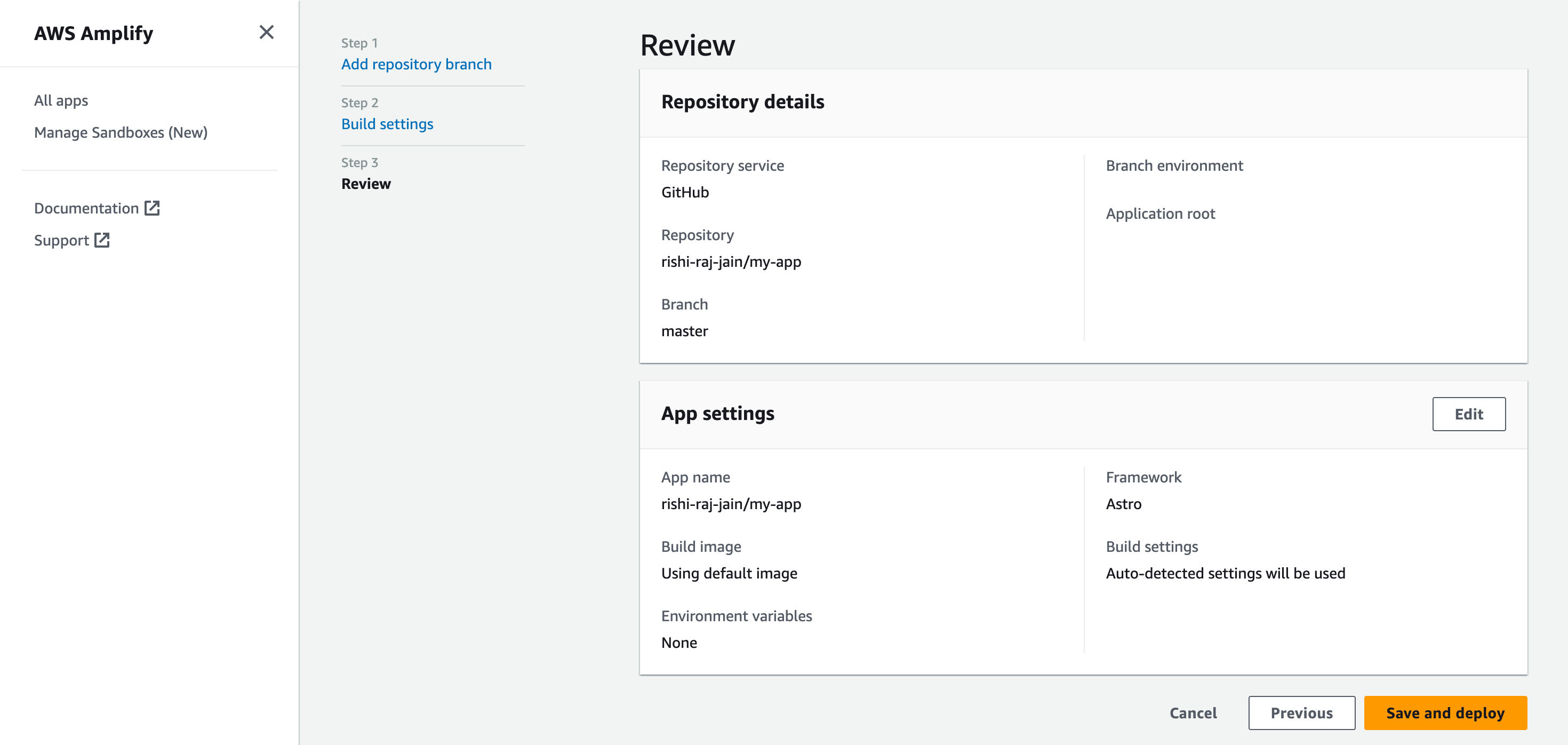The image size is (1568, 745).
Task: Click the Review page heading
Action: click(687, 46)
